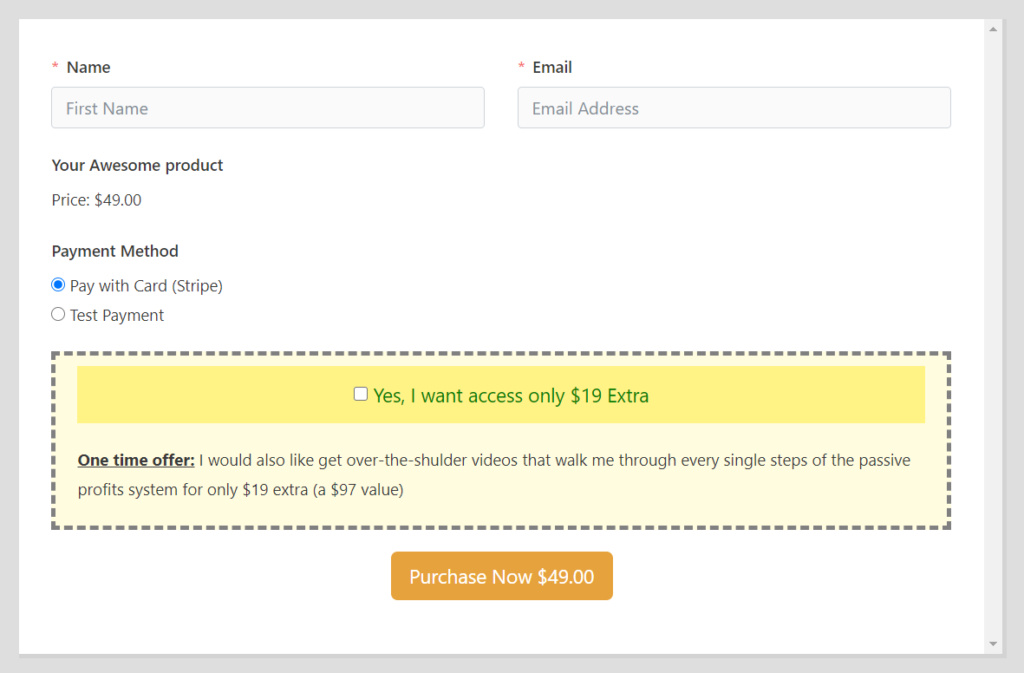Click the red asterisk next to Name
Image resolution: width=1024 pixels, height=673 pixels.
coord(54,67)
